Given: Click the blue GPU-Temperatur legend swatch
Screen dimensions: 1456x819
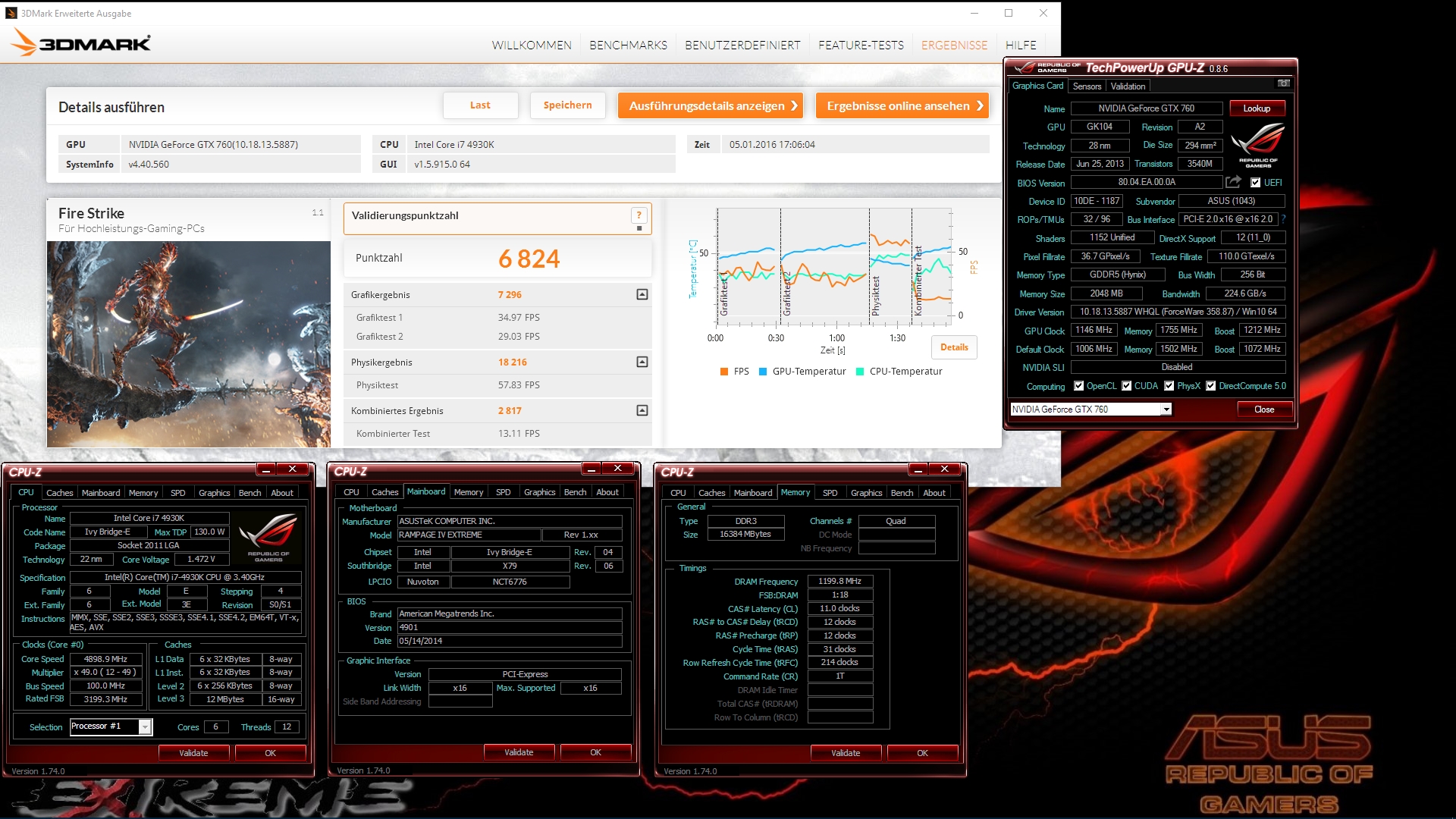Looking at the screenshot, I should [763, 372].
